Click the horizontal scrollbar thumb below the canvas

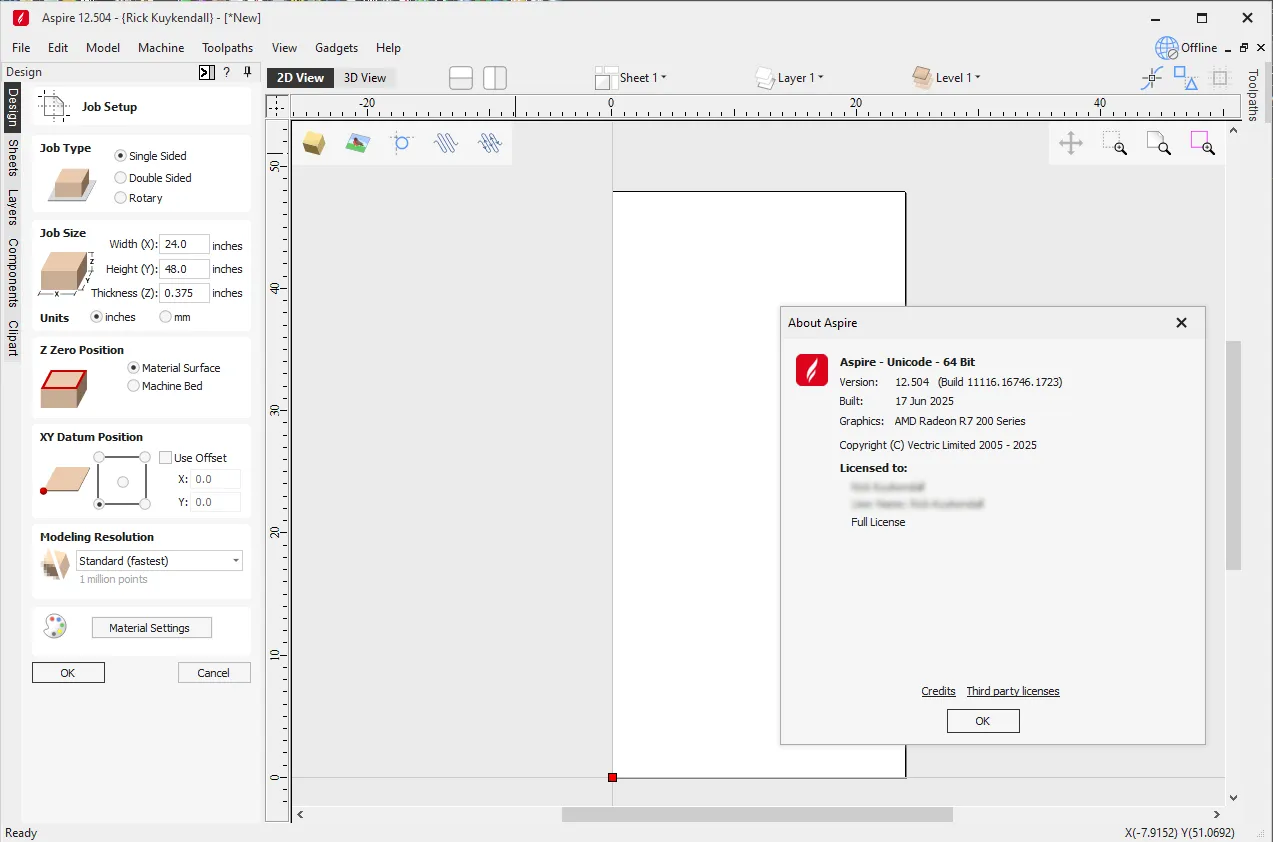click(757, 815)
